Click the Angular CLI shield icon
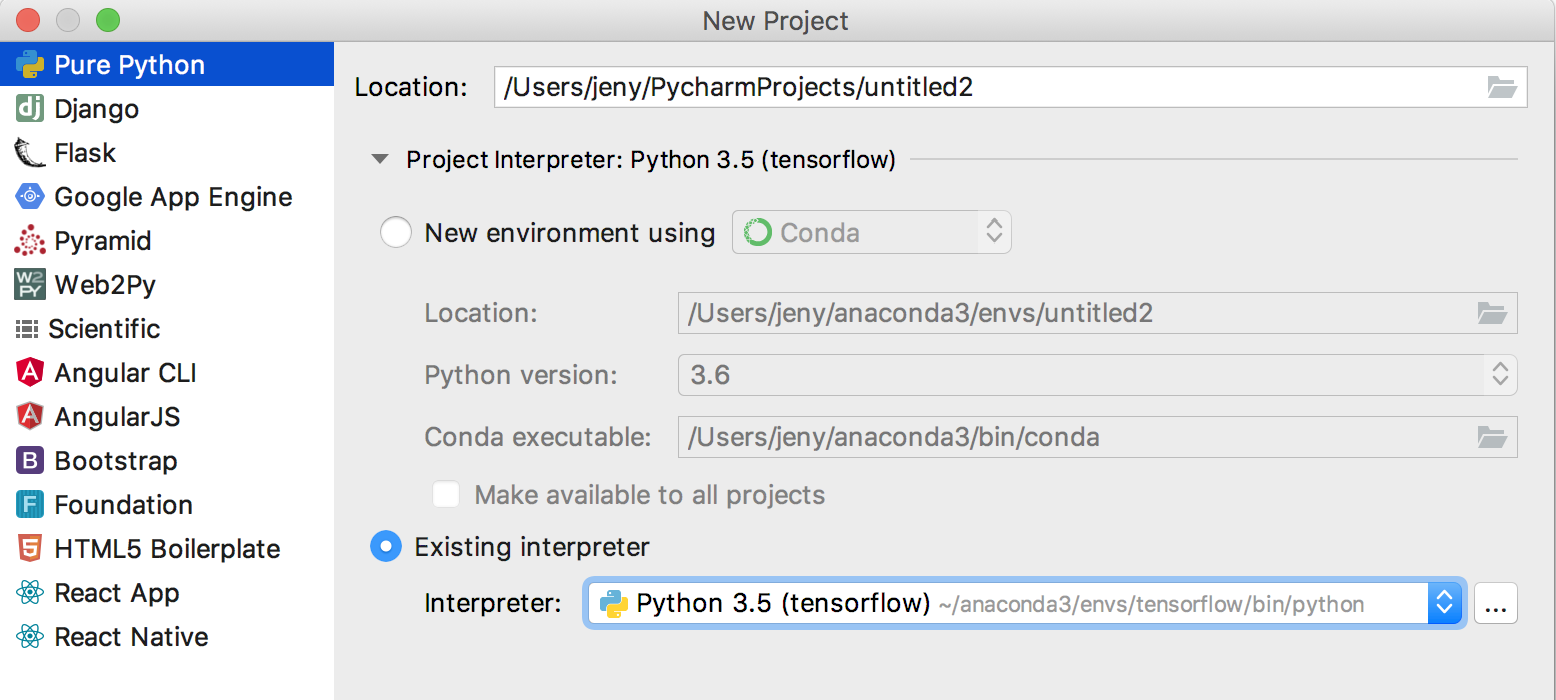The image size is (1556, 700). coord(30,373)
